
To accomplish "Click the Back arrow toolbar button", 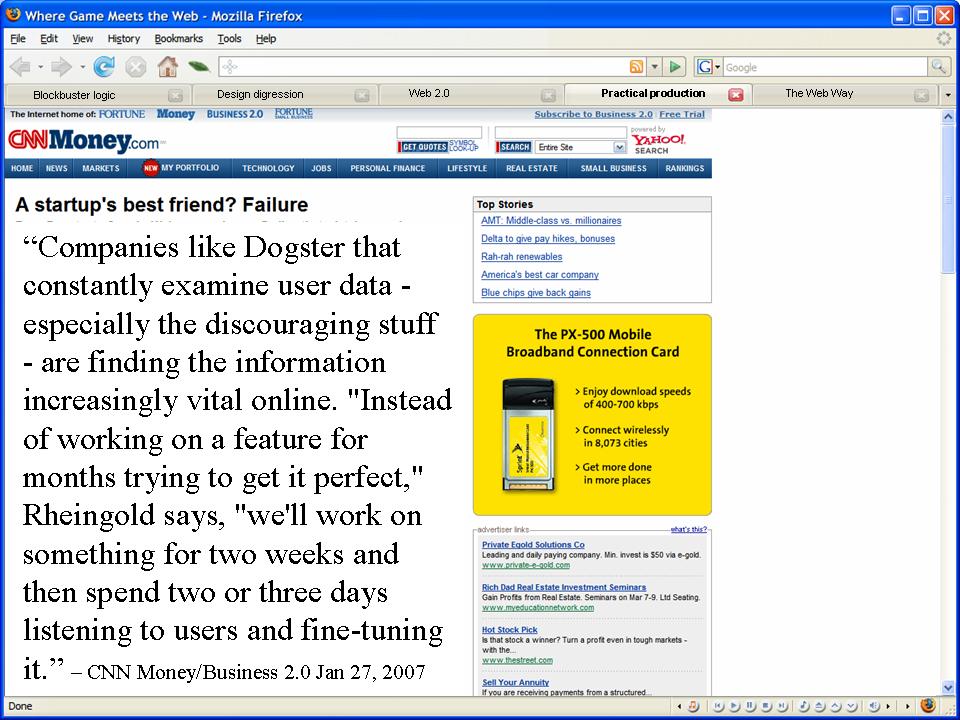I will [x=20, y=66].
